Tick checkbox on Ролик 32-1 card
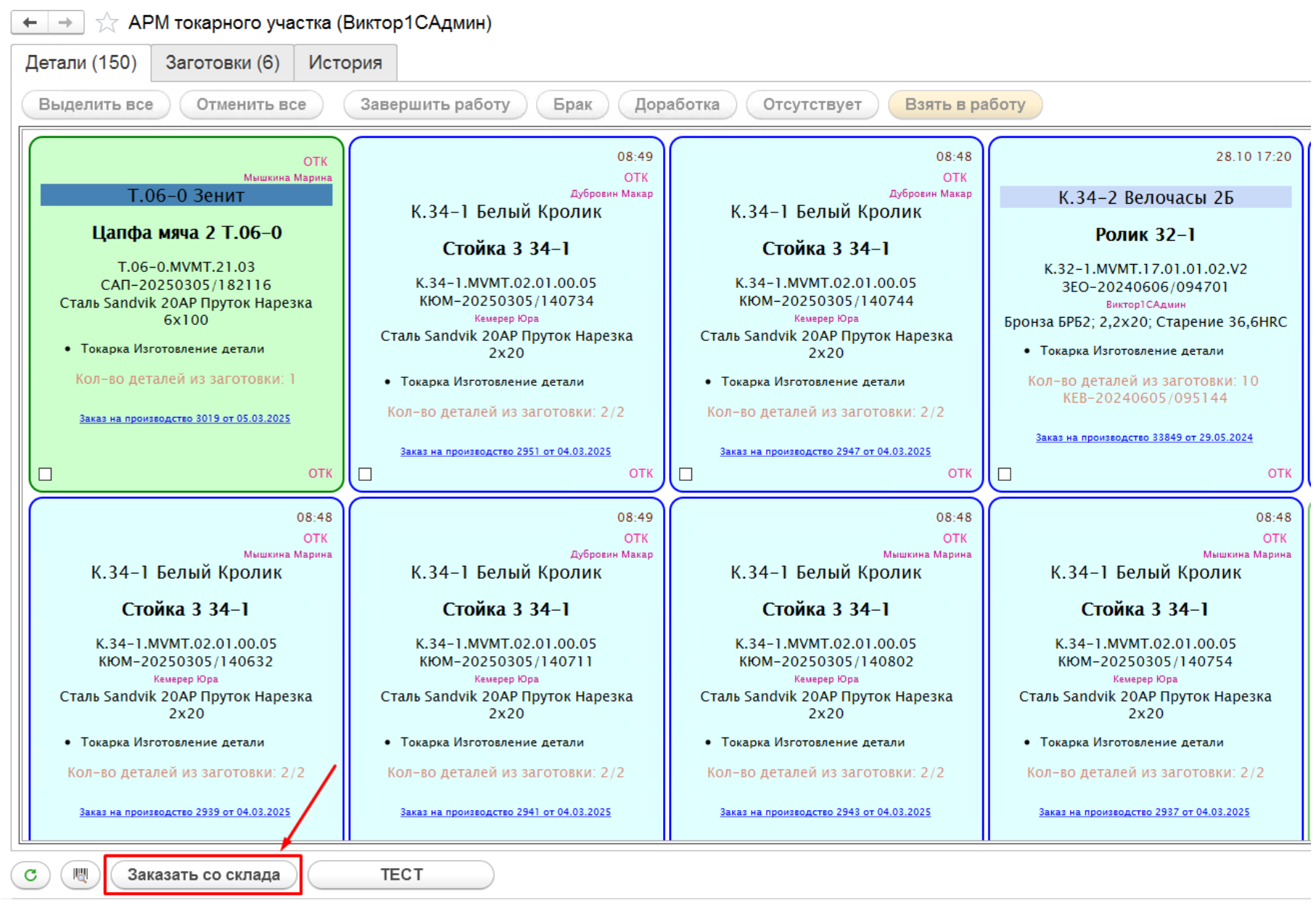Image resolution: width=1316 pixels, height=908 pixels. [1005, 474]
